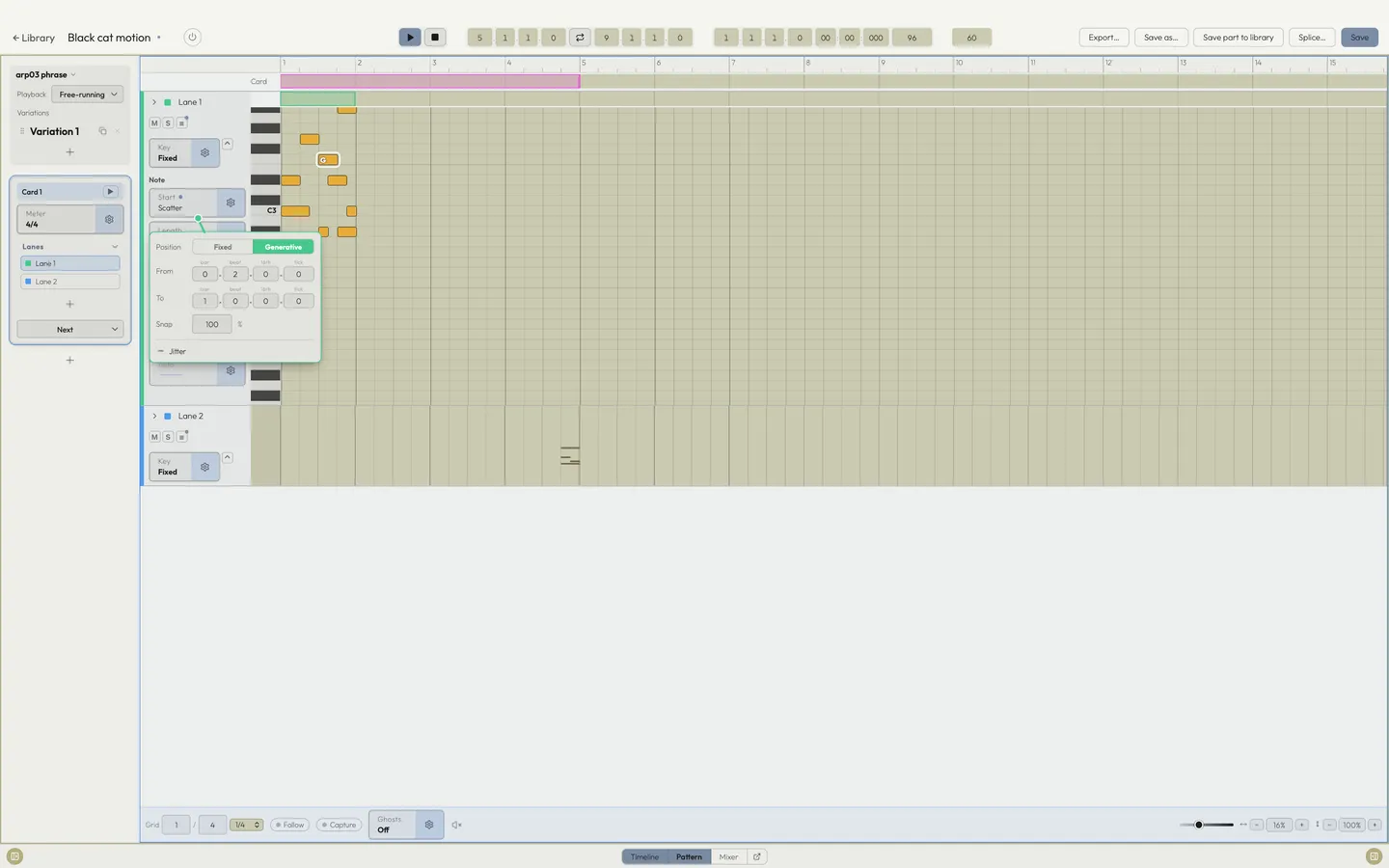Delete Variation 1 with the x icon
Screen dimensions: 1389x868
coord(118,131)
